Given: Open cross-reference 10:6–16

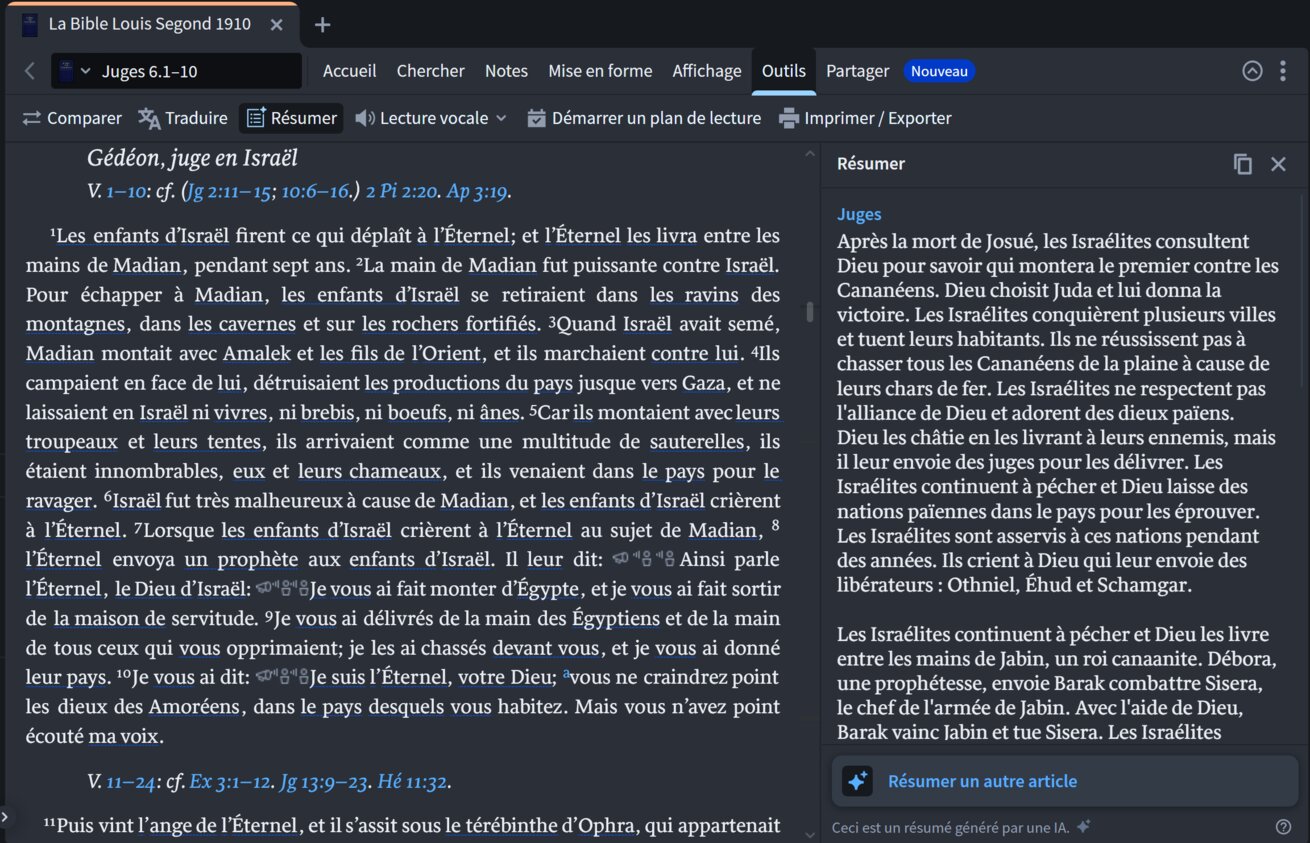Looking at the screenshot, I should (x=316, y=191).
